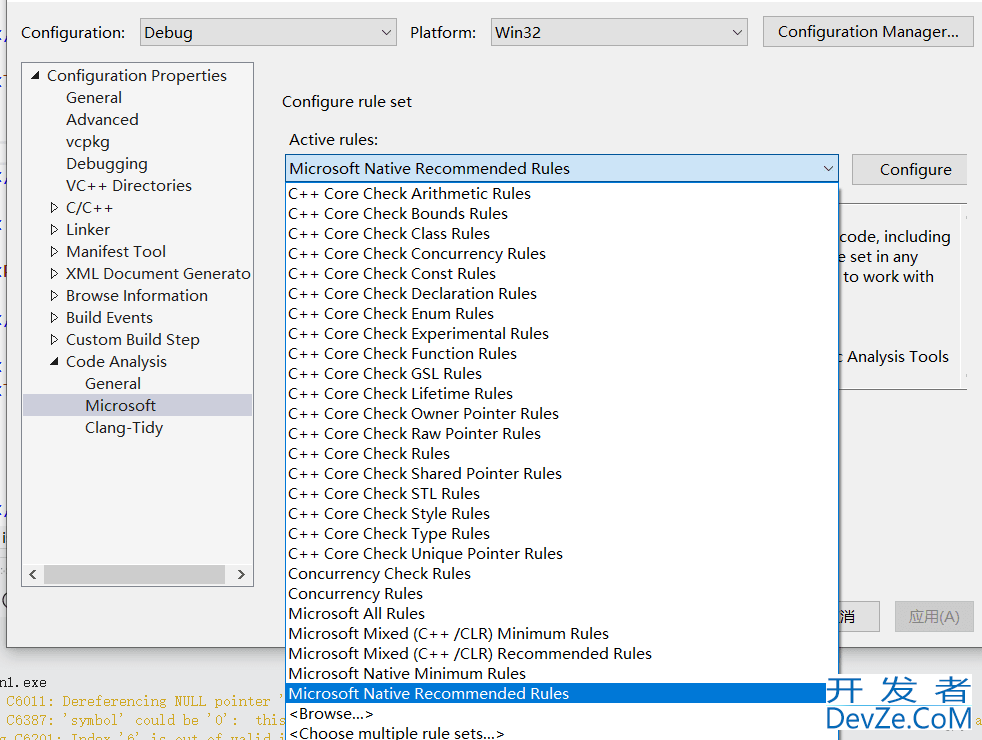The width and height of the screenshot is (982, 740).
Task: Choose C++ Core Check GSL Rules
Action: click(561, 374)
